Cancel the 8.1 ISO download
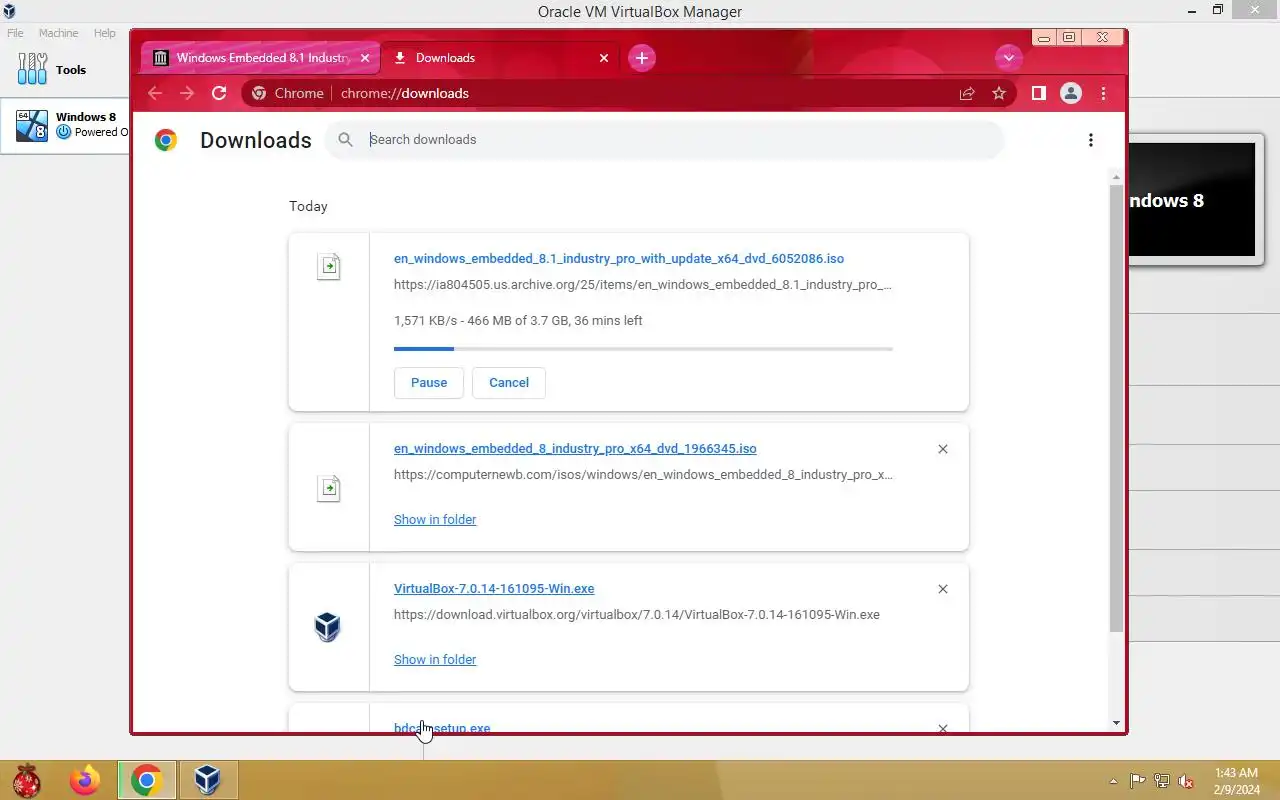Screen dimensions: 1280x800 tap(509, 382)
